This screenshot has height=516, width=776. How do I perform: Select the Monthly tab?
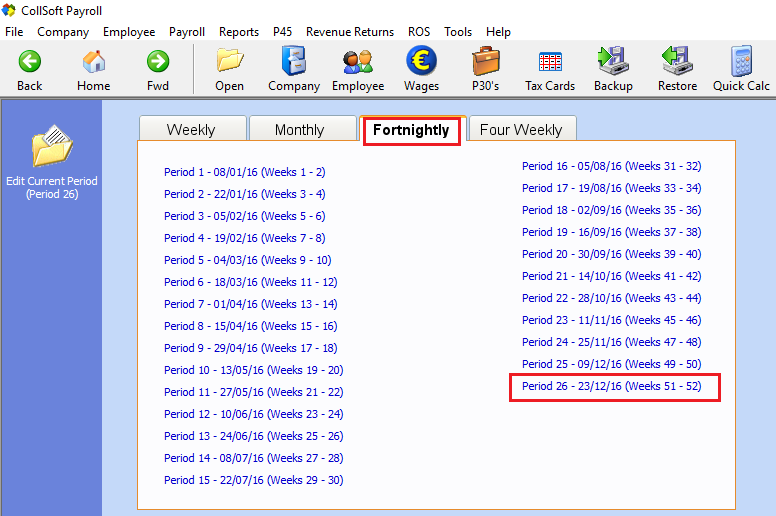(x=300, y=130)
